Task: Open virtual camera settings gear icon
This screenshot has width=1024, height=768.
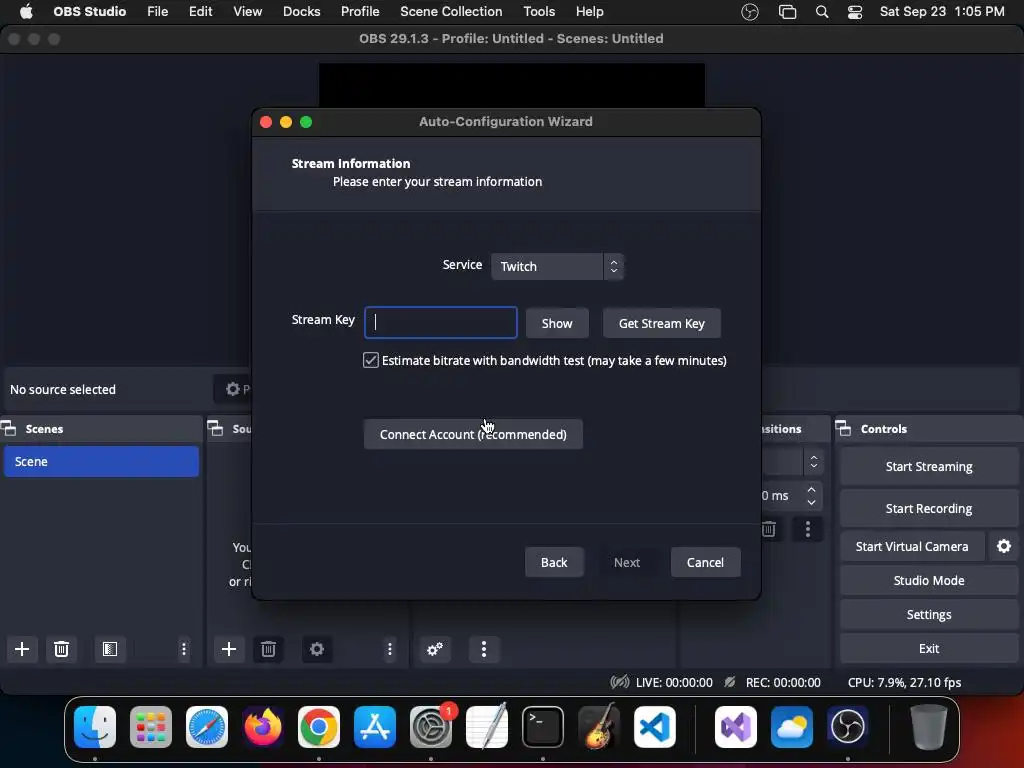Action: click(1004, 546)
